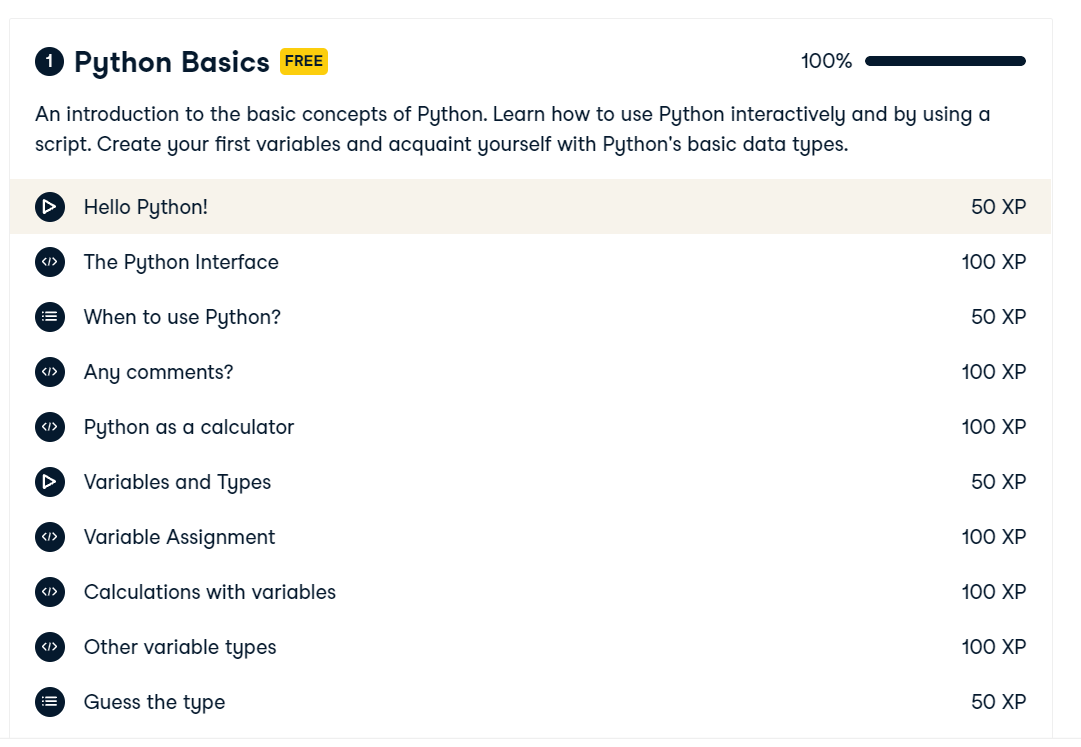Click the FREE badge next to Python Basics
This screenshot has height=747, width=1081.
(x=303, y=61)
